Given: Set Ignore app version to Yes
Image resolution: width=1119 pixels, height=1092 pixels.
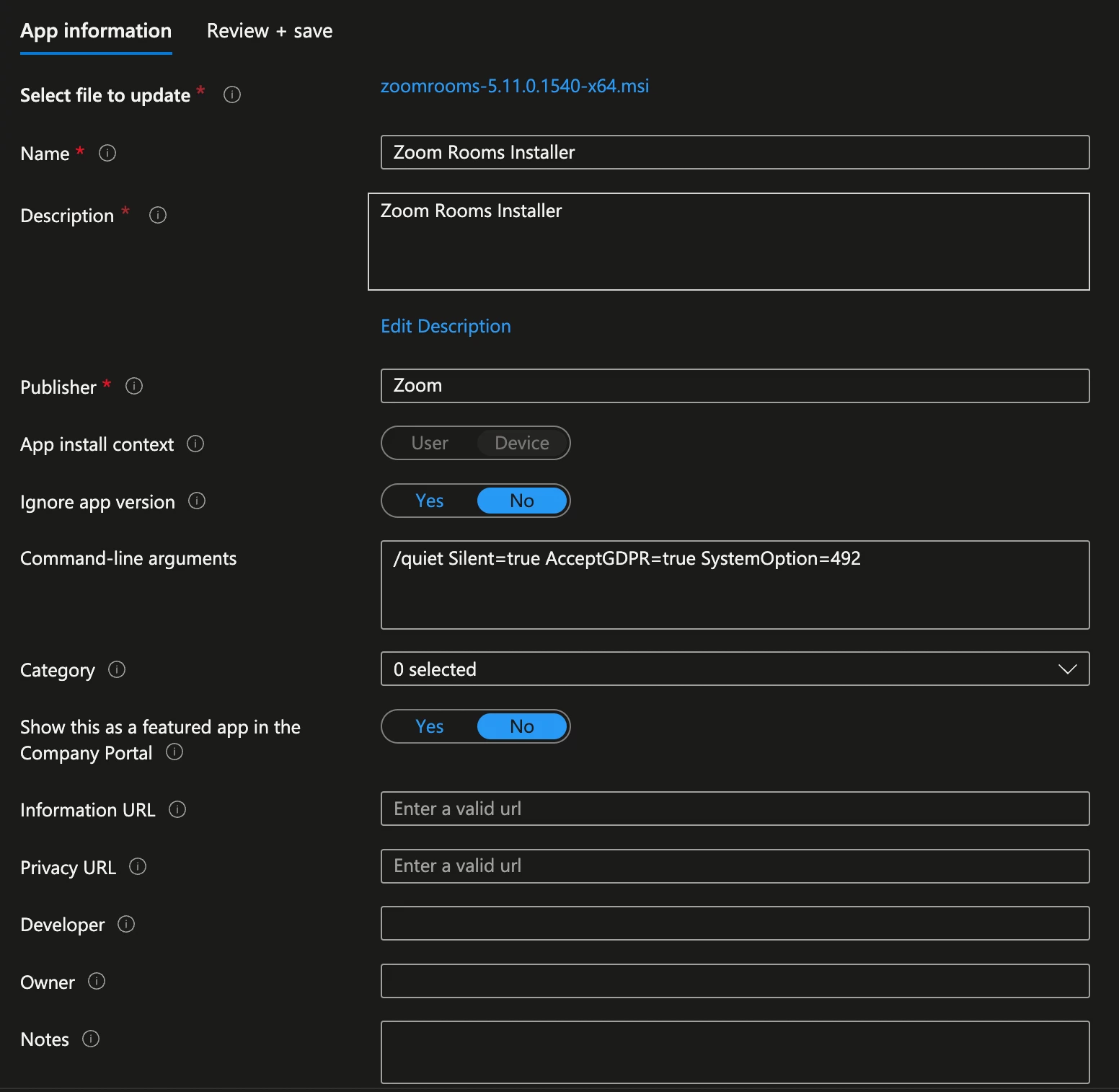Looking at the screenshot, I should pyautogui.click(x=430, y=501).
